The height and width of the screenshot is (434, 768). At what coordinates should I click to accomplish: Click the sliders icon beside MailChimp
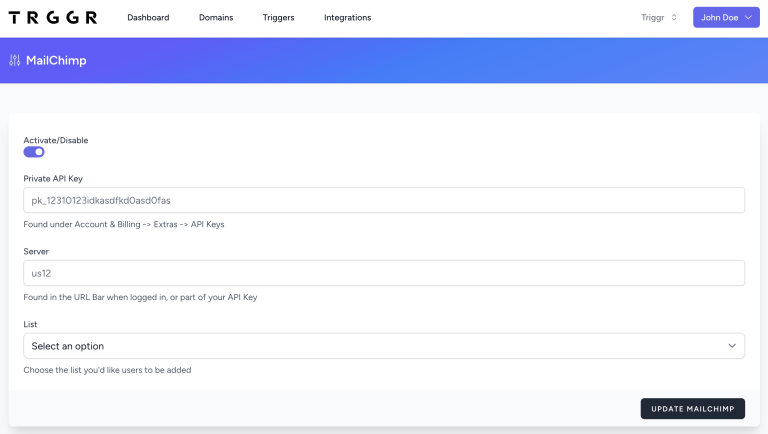click(x=15, y=60)
